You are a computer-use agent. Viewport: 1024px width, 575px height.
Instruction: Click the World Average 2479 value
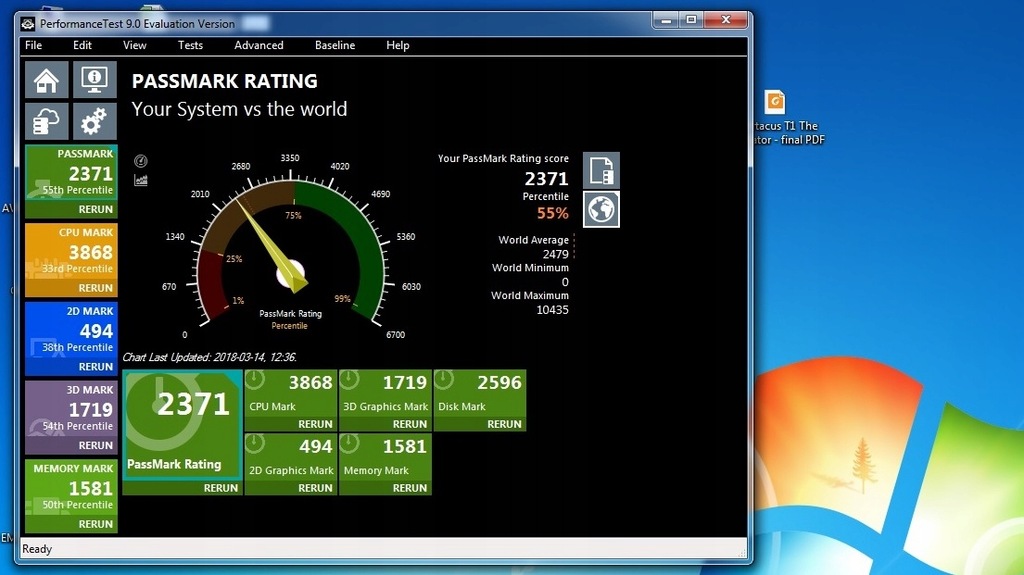click(556, 254)
